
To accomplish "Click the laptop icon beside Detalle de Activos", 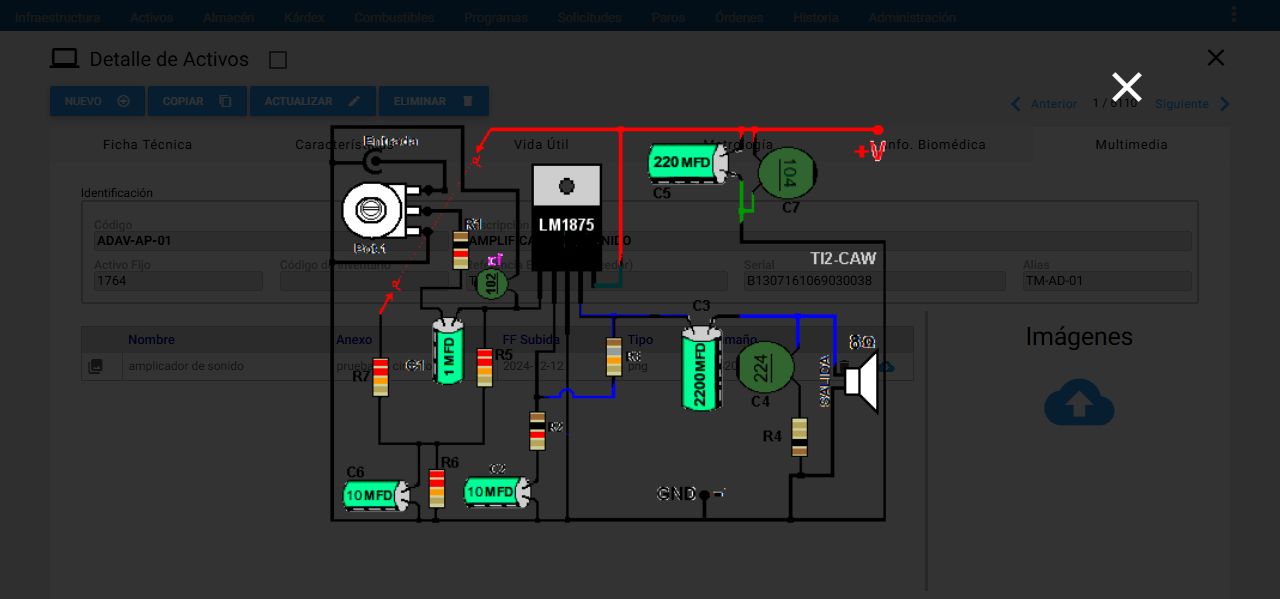I will [x=65, y=59].
